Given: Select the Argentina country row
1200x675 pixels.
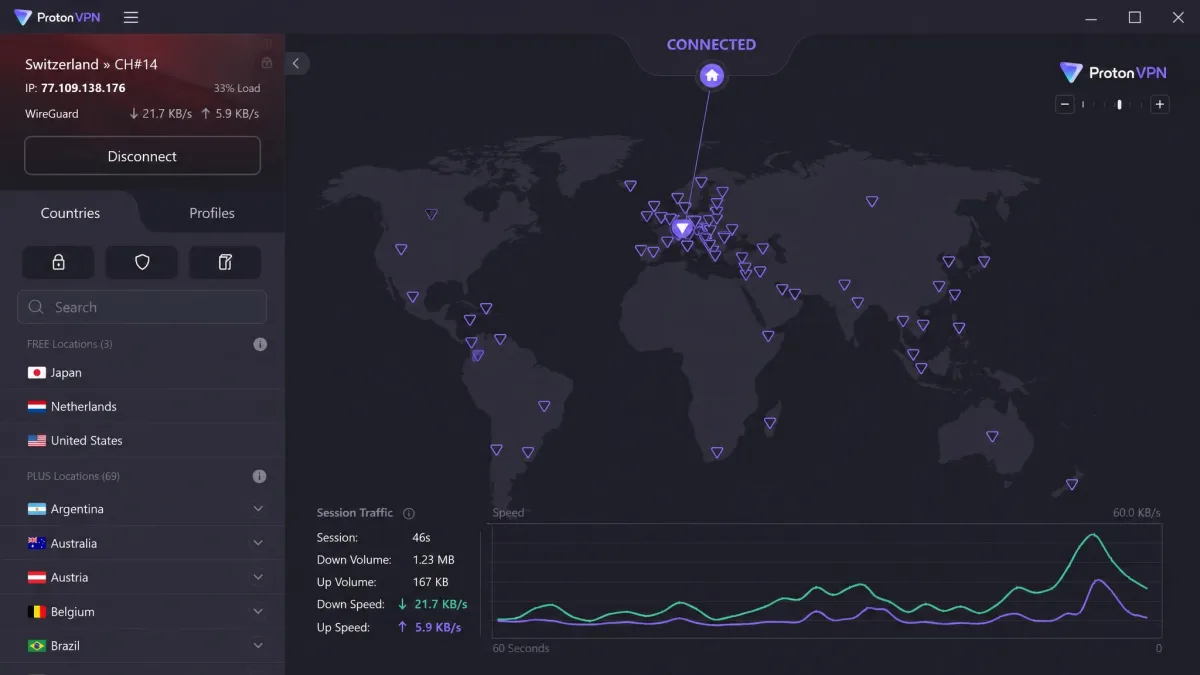Looking at the screenshot, I should pos(142,509).
